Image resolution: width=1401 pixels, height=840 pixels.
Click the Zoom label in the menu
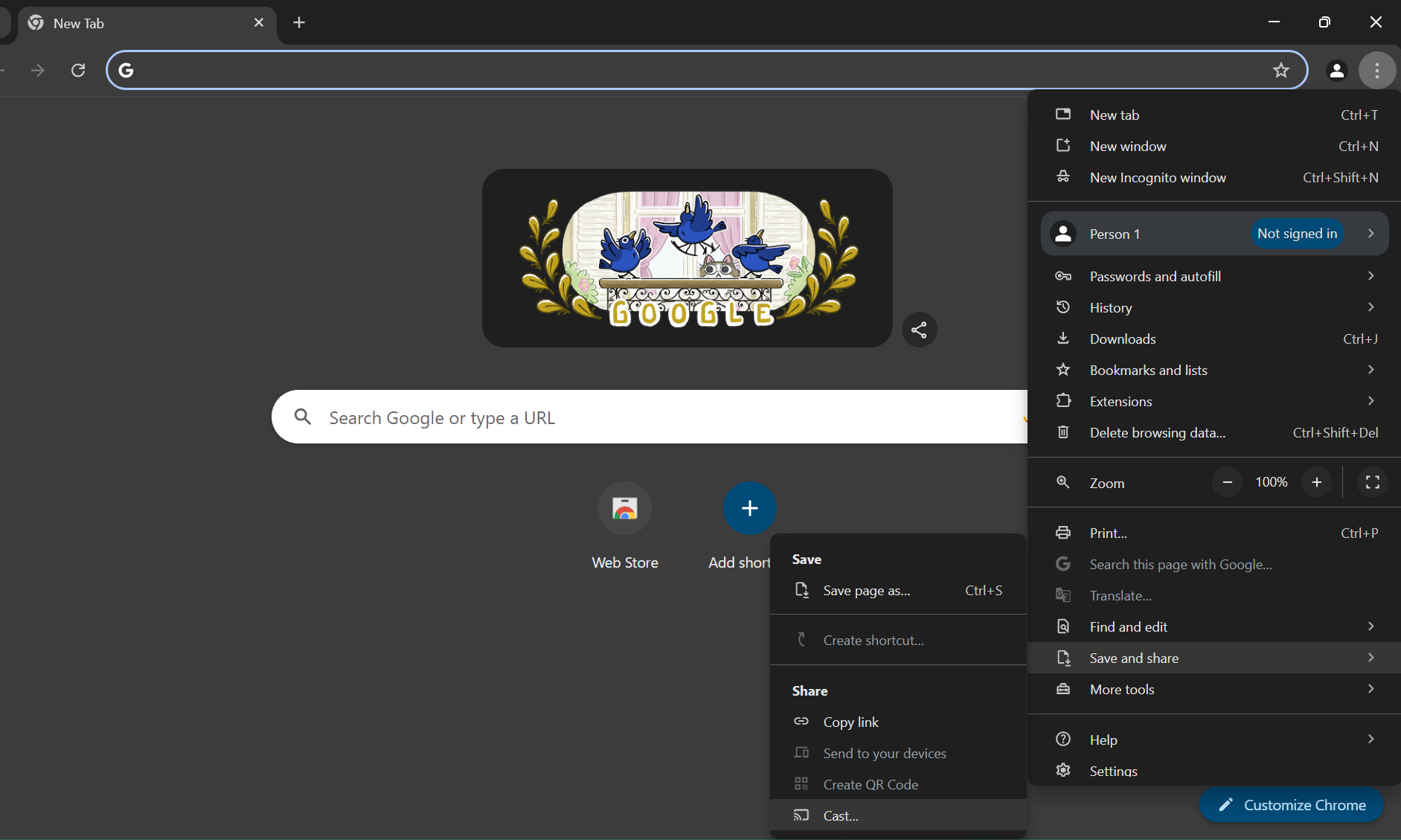coord(1107,483)
